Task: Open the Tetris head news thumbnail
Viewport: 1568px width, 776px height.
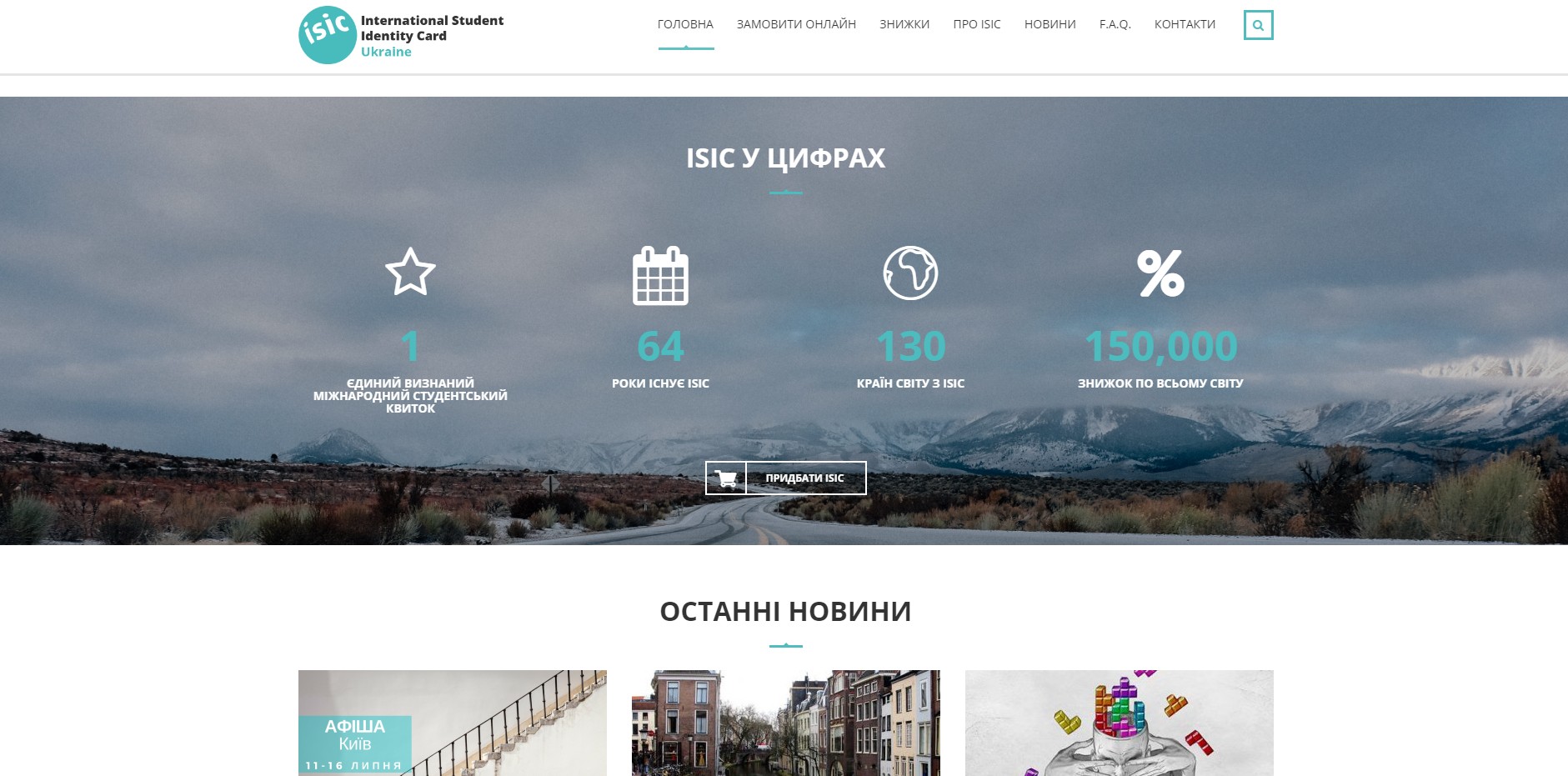Action: tap(1120, 723)
